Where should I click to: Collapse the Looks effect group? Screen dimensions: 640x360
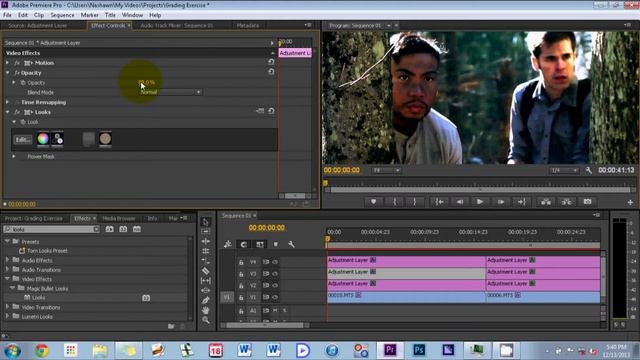coord(7,112)
